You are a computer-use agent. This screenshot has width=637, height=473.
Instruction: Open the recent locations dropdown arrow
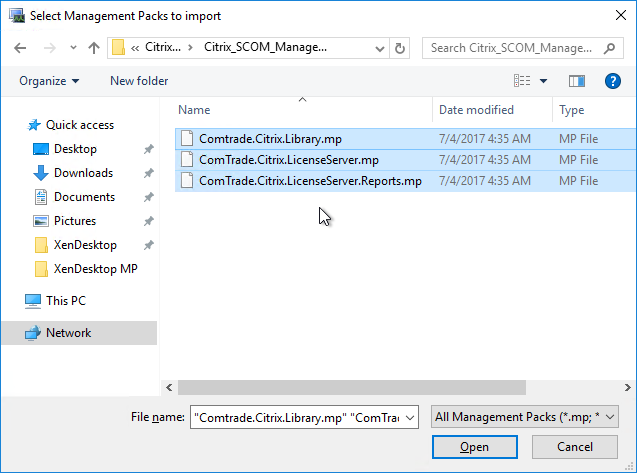73,48
